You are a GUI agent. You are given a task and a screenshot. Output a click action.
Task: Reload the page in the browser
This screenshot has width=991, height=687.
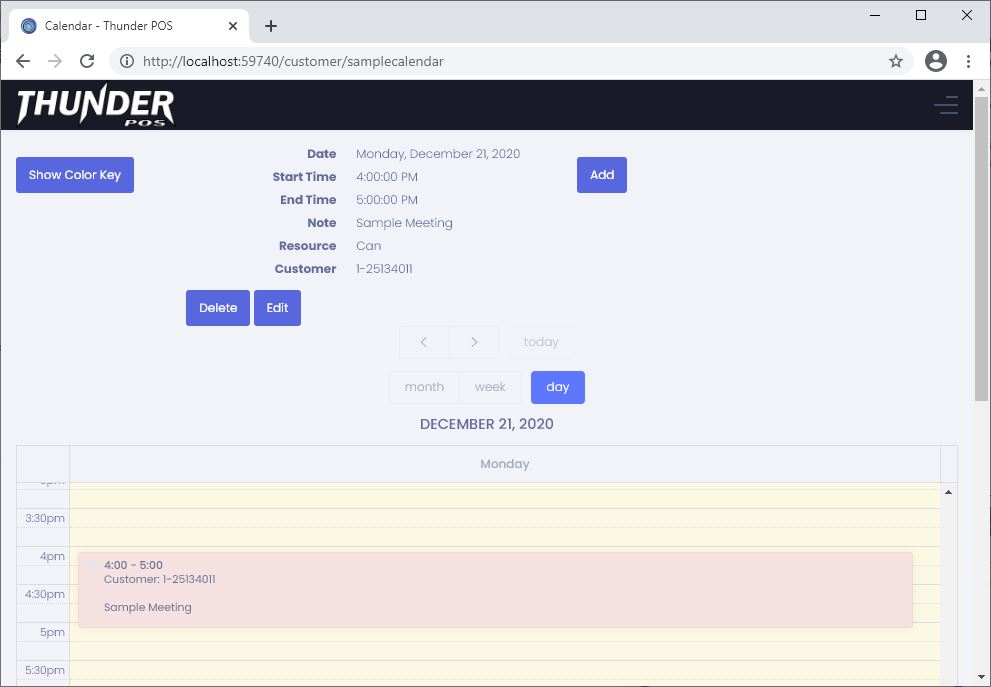87,61
